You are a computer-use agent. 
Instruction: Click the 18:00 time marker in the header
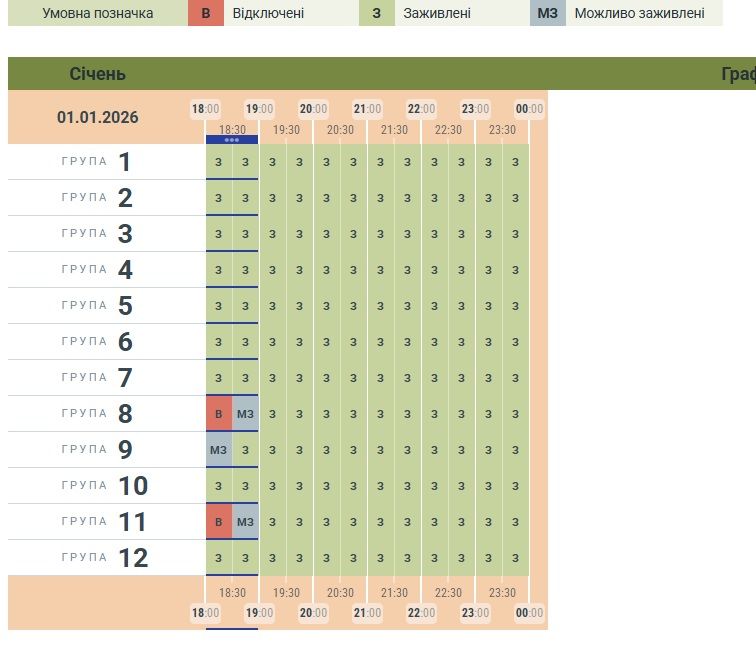pyautogui.click(x=205, y=109)
